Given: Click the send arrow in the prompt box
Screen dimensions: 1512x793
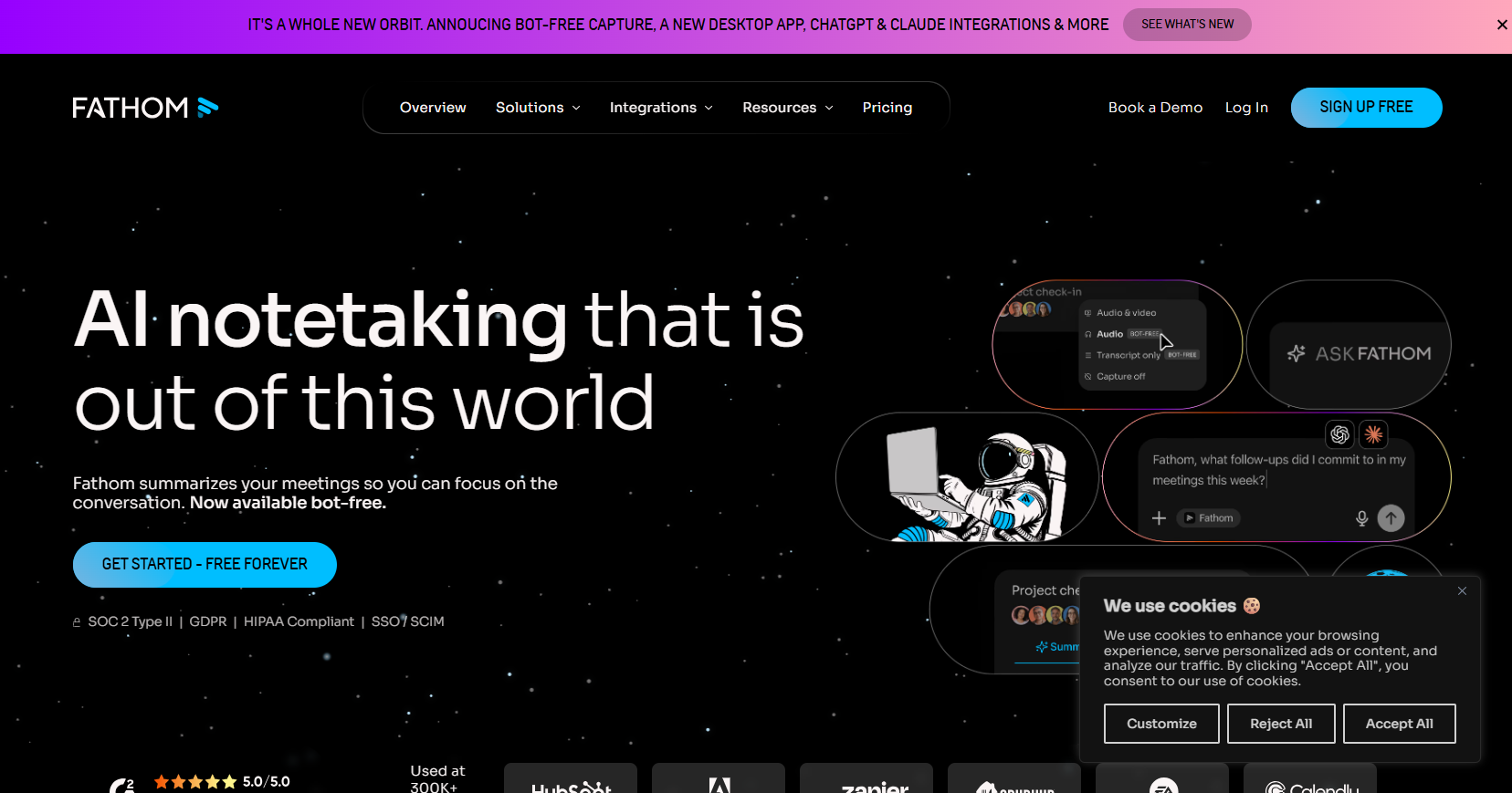Looking at the screenshot, I should [1391, 518].
